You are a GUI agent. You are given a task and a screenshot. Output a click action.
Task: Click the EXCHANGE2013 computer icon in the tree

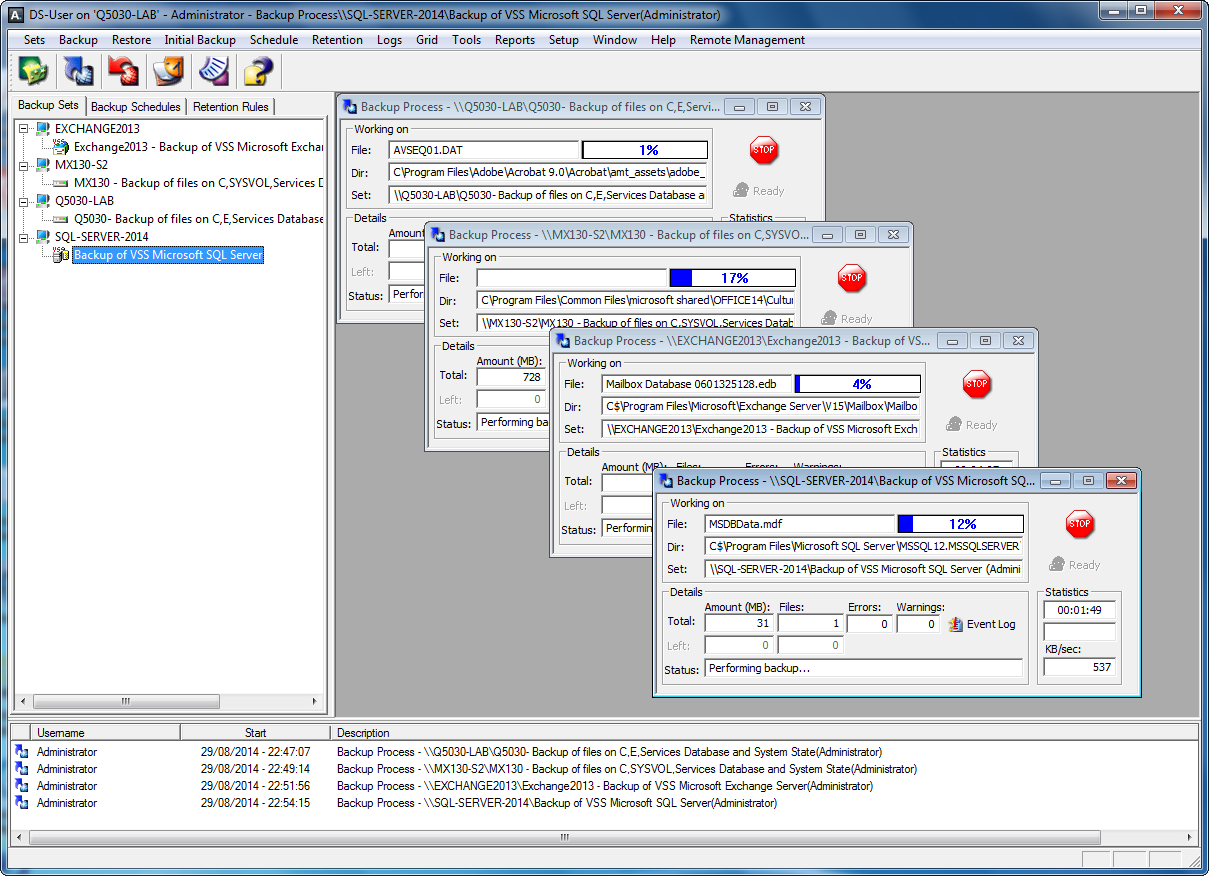pos(43,129)
